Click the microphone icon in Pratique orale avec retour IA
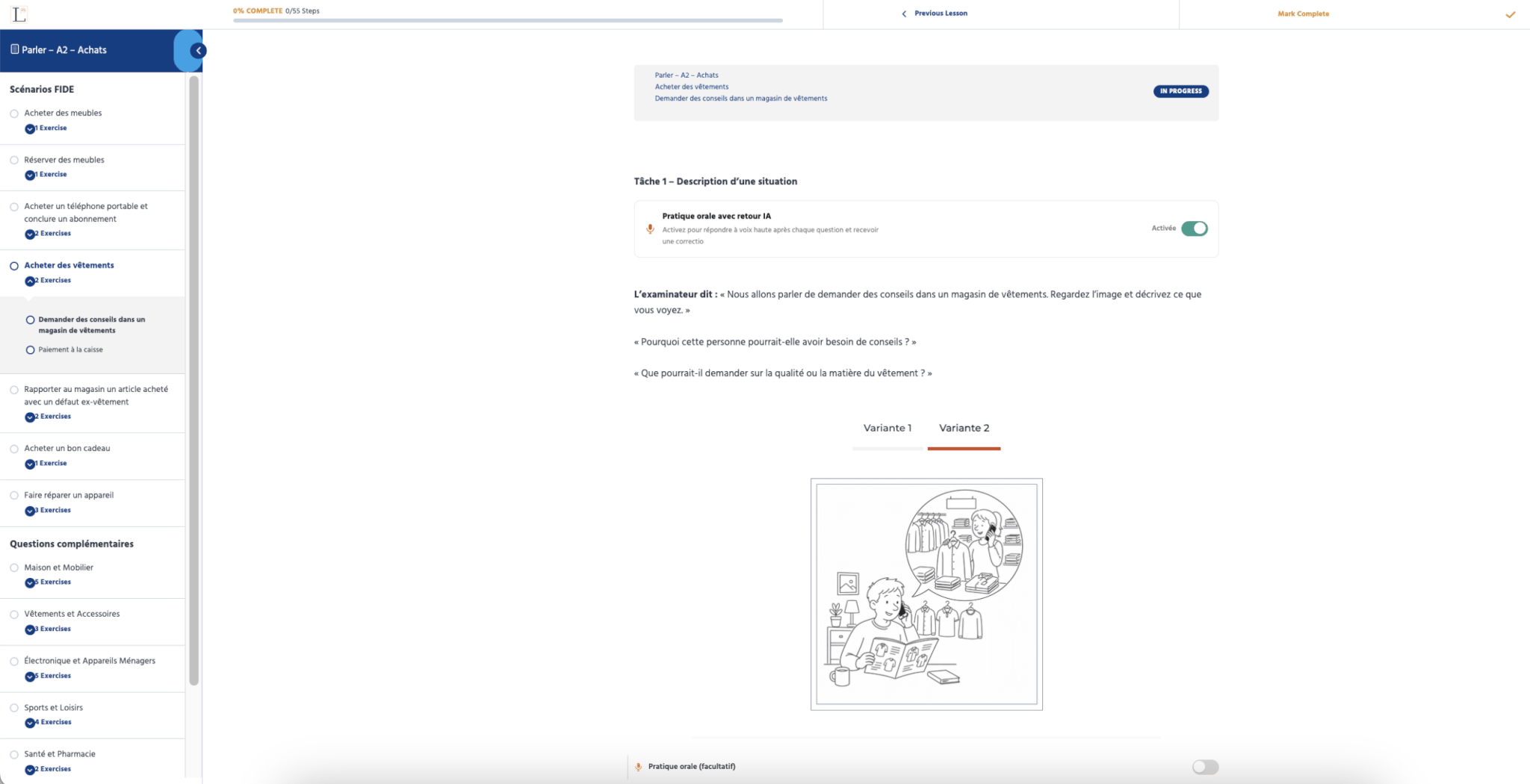Screen dimensions: 1530x784 point(650,229)
